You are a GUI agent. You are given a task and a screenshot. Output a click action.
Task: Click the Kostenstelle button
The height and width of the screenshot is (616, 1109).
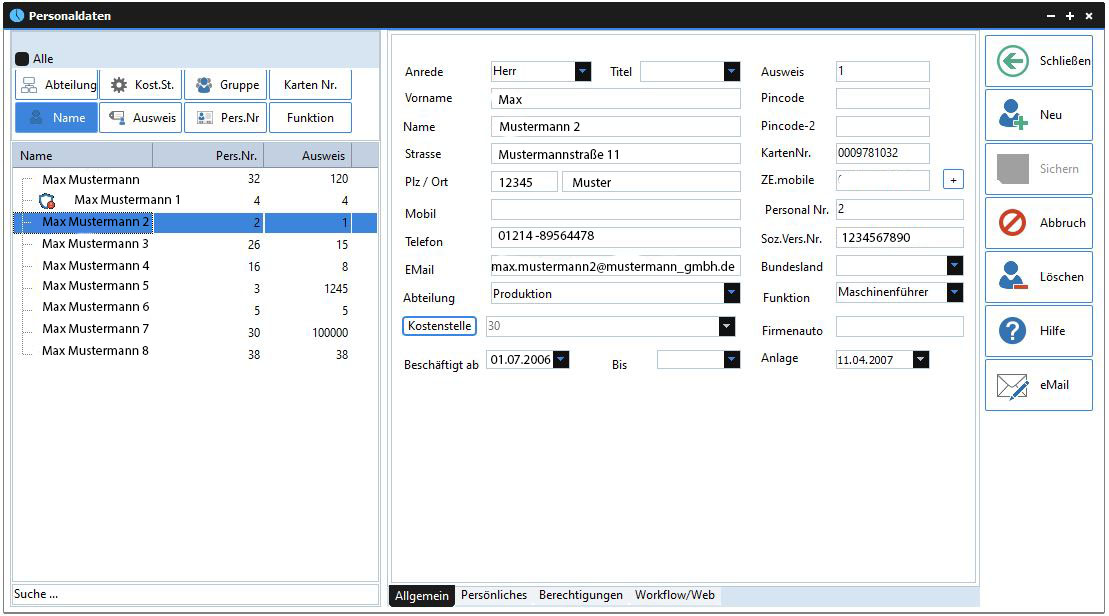click(439, 326)
